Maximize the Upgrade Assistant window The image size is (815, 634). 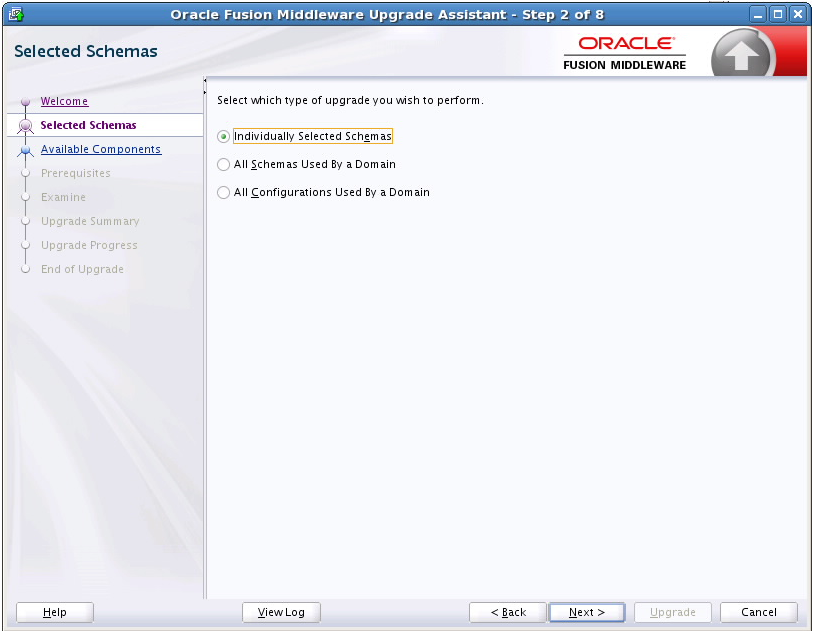point(778,14)
